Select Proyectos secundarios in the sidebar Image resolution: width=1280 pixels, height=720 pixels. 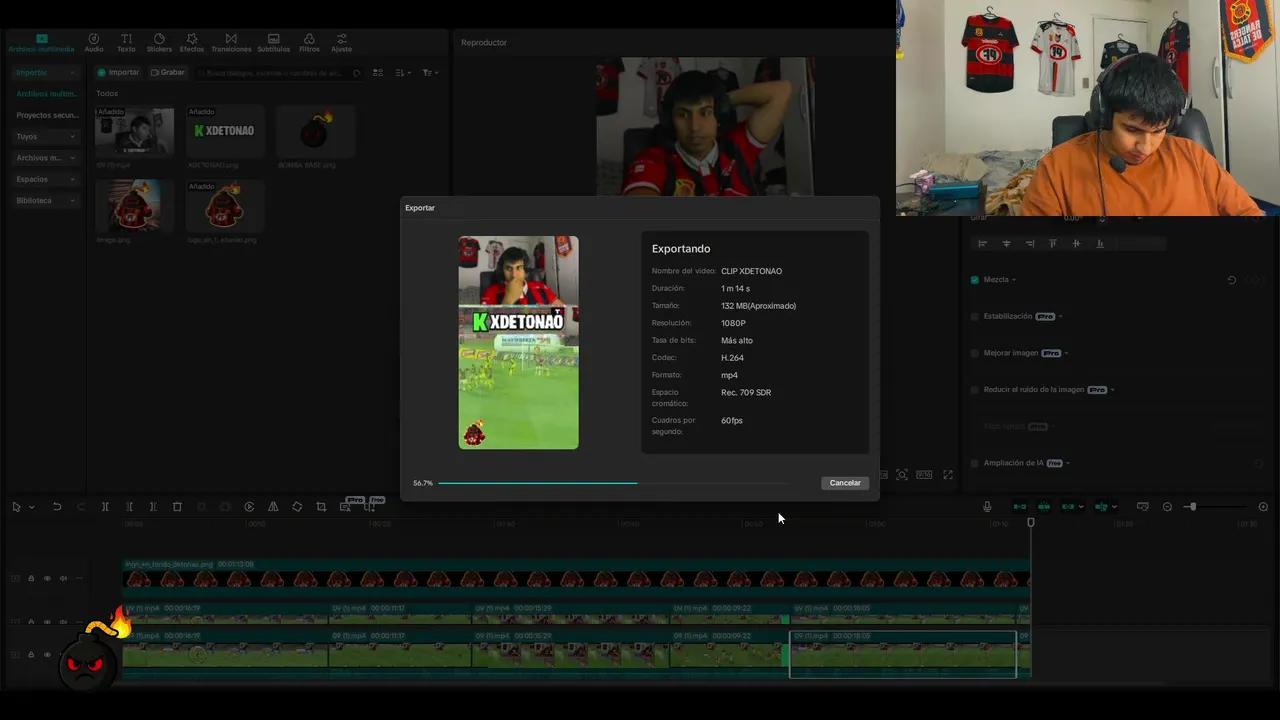46,115
